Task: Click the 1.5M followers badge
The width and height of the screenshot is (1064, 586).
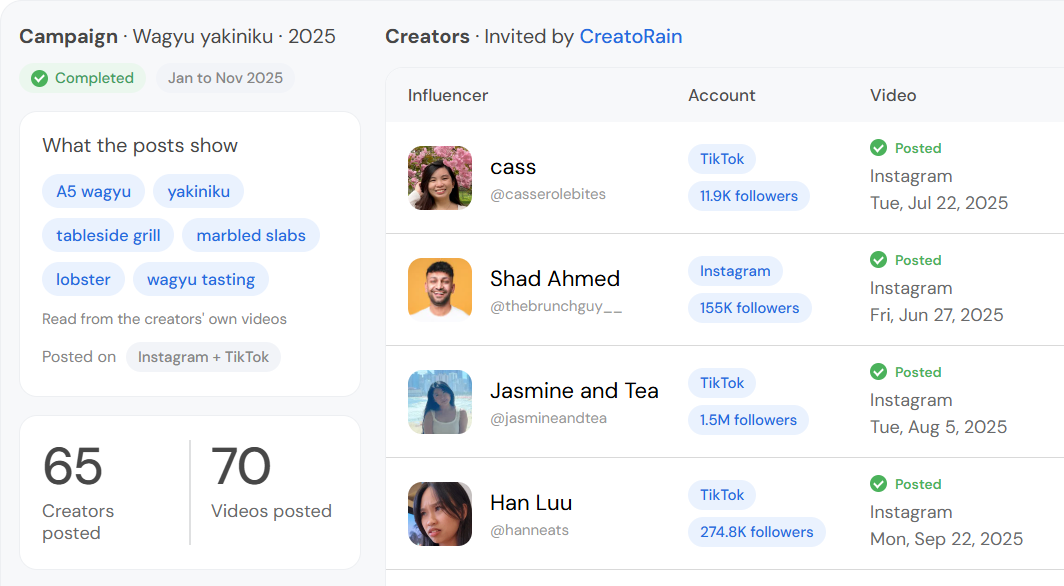Action: 748,420
